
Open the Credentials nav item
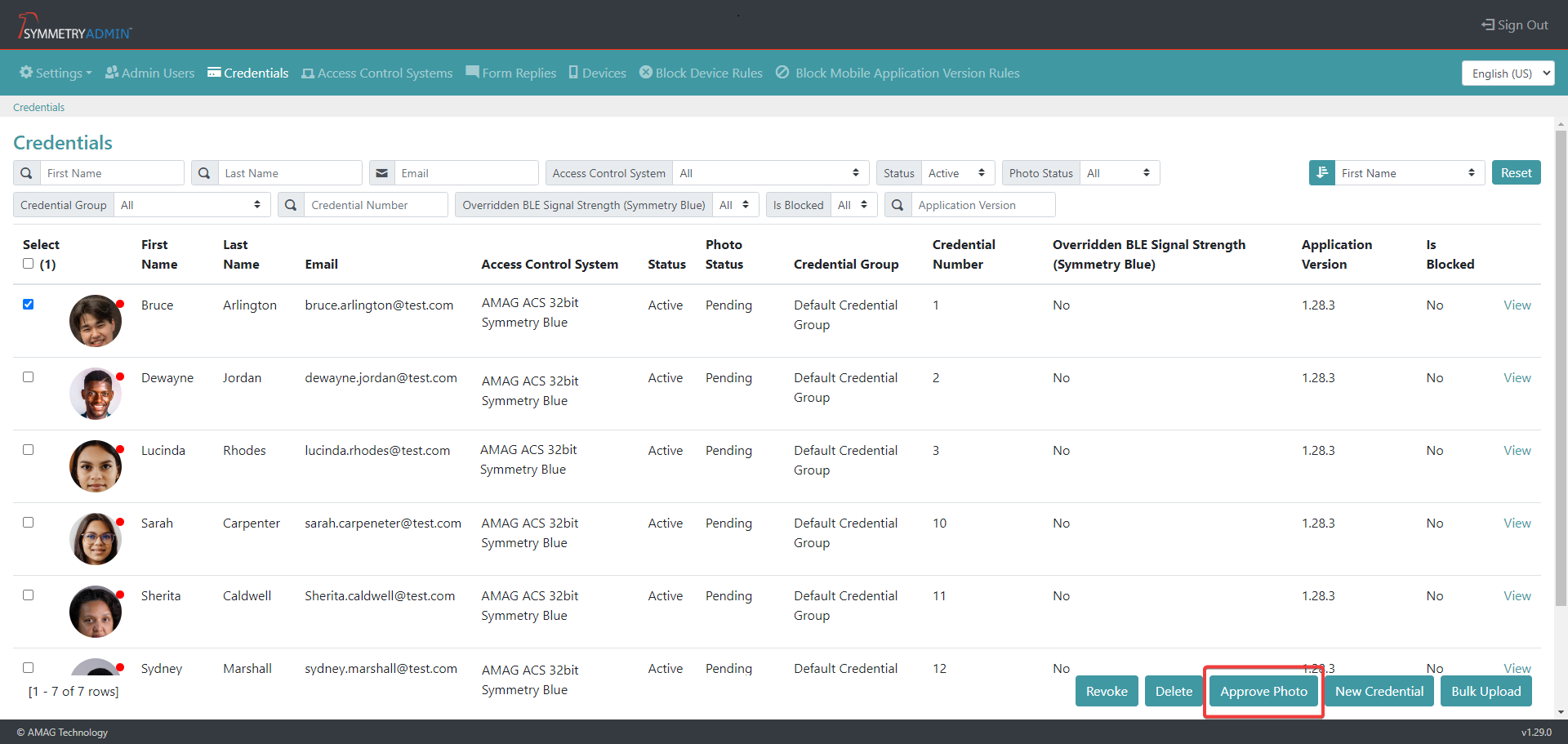[x=248, y=73]
